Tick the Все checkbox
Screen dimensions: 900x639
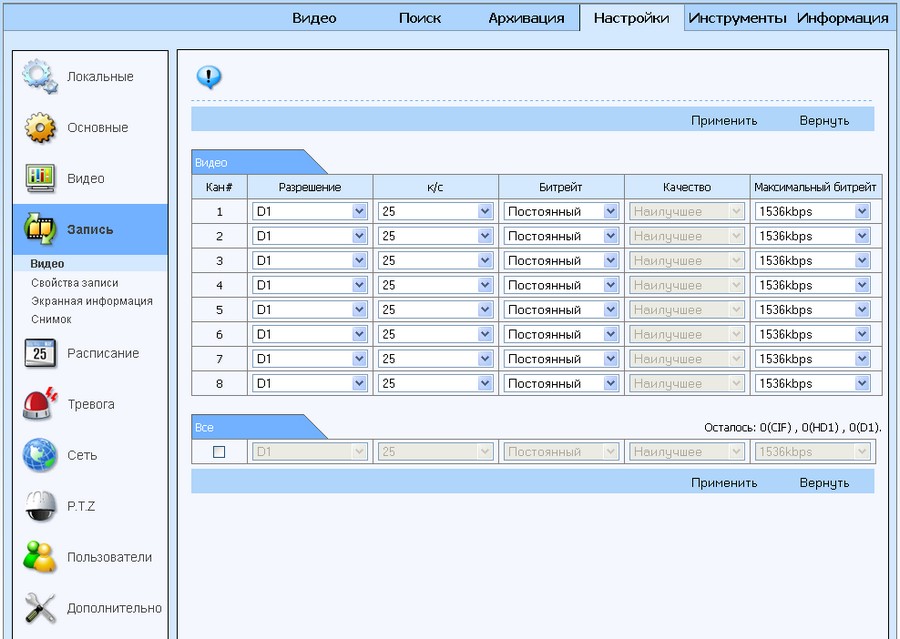(219, 452)
